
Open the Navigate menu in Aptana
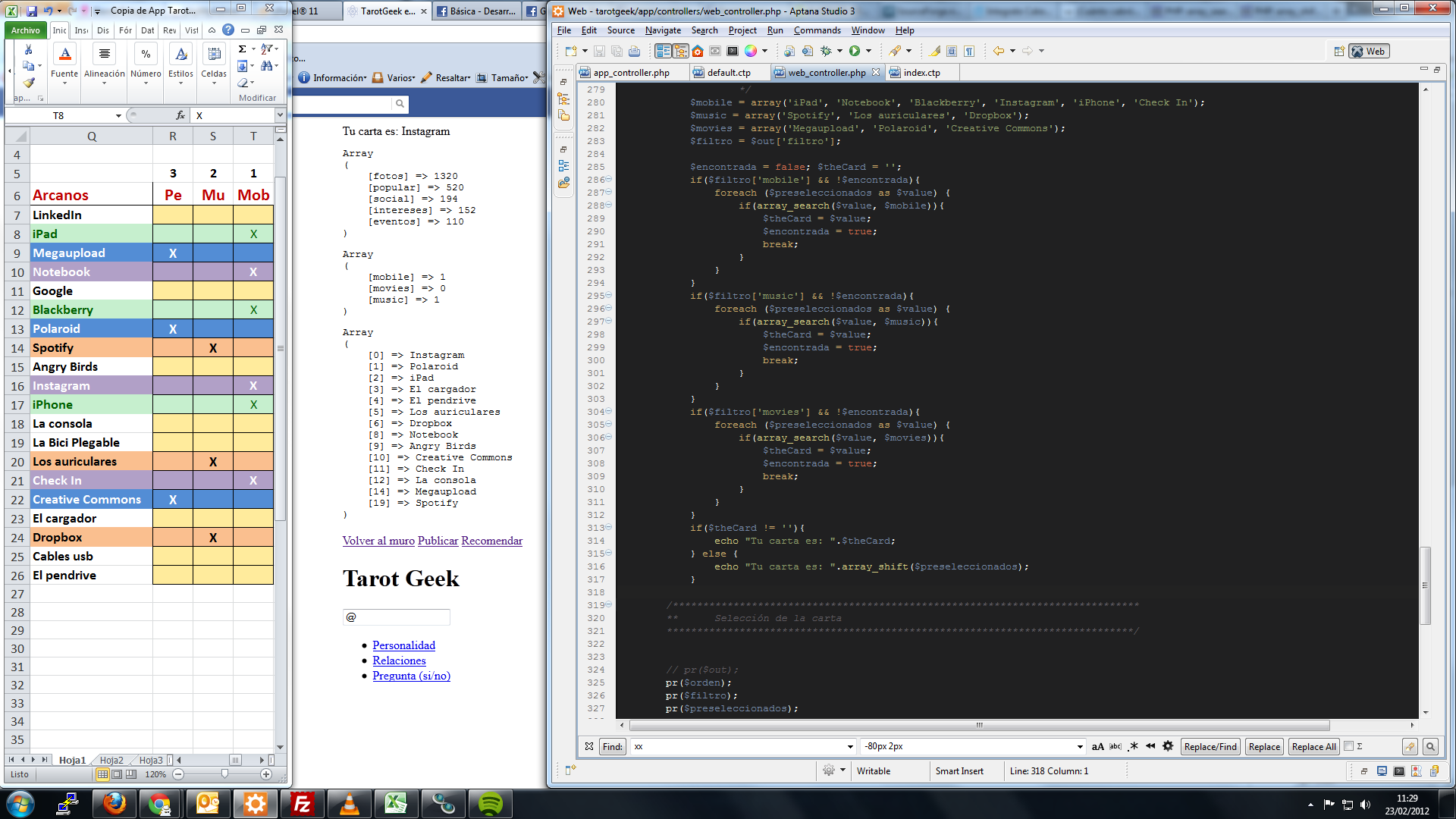pos(663,30)
